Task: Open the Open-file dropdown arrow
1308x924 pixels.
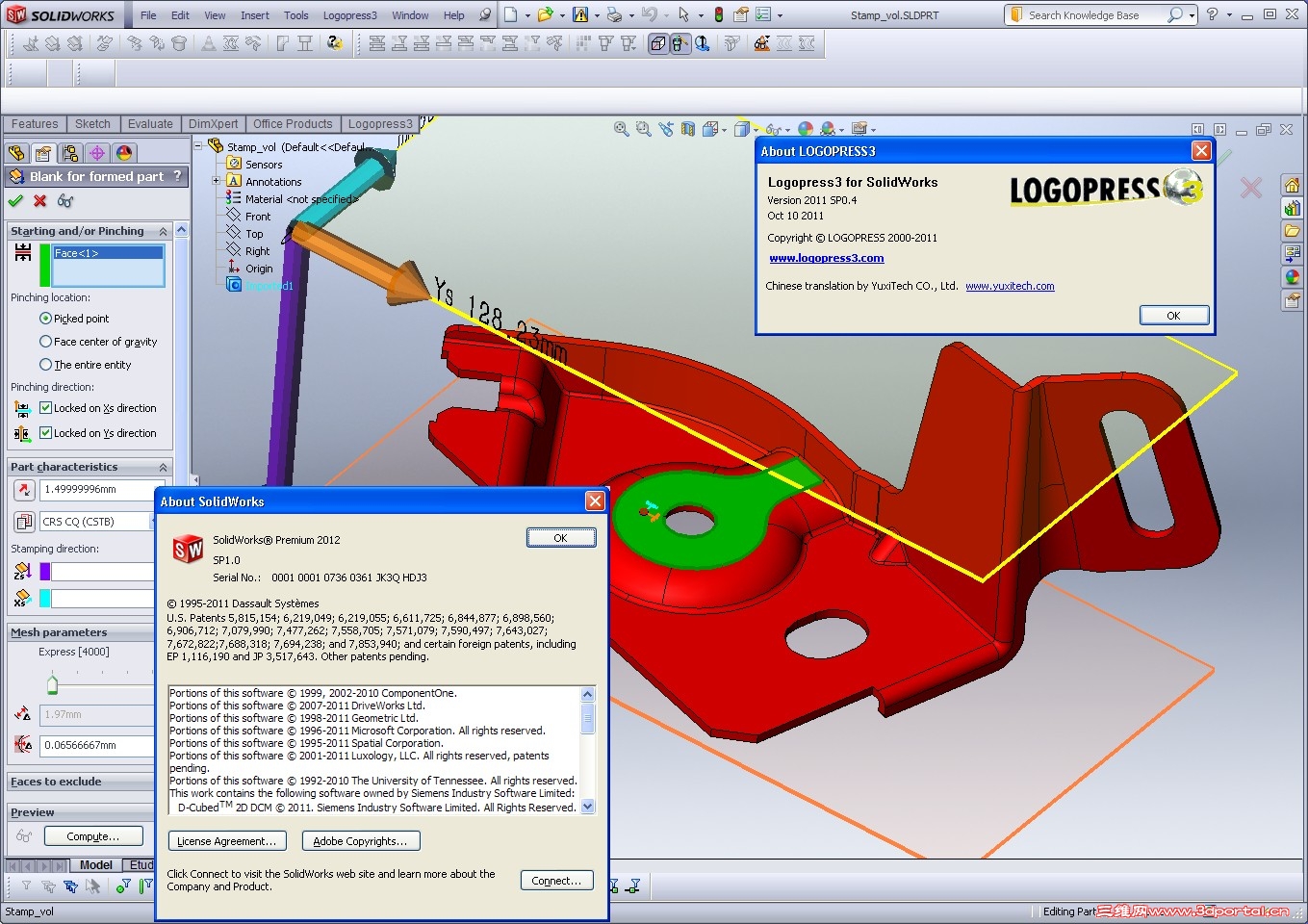Action: pyautogui.click(x=561, y=15)
